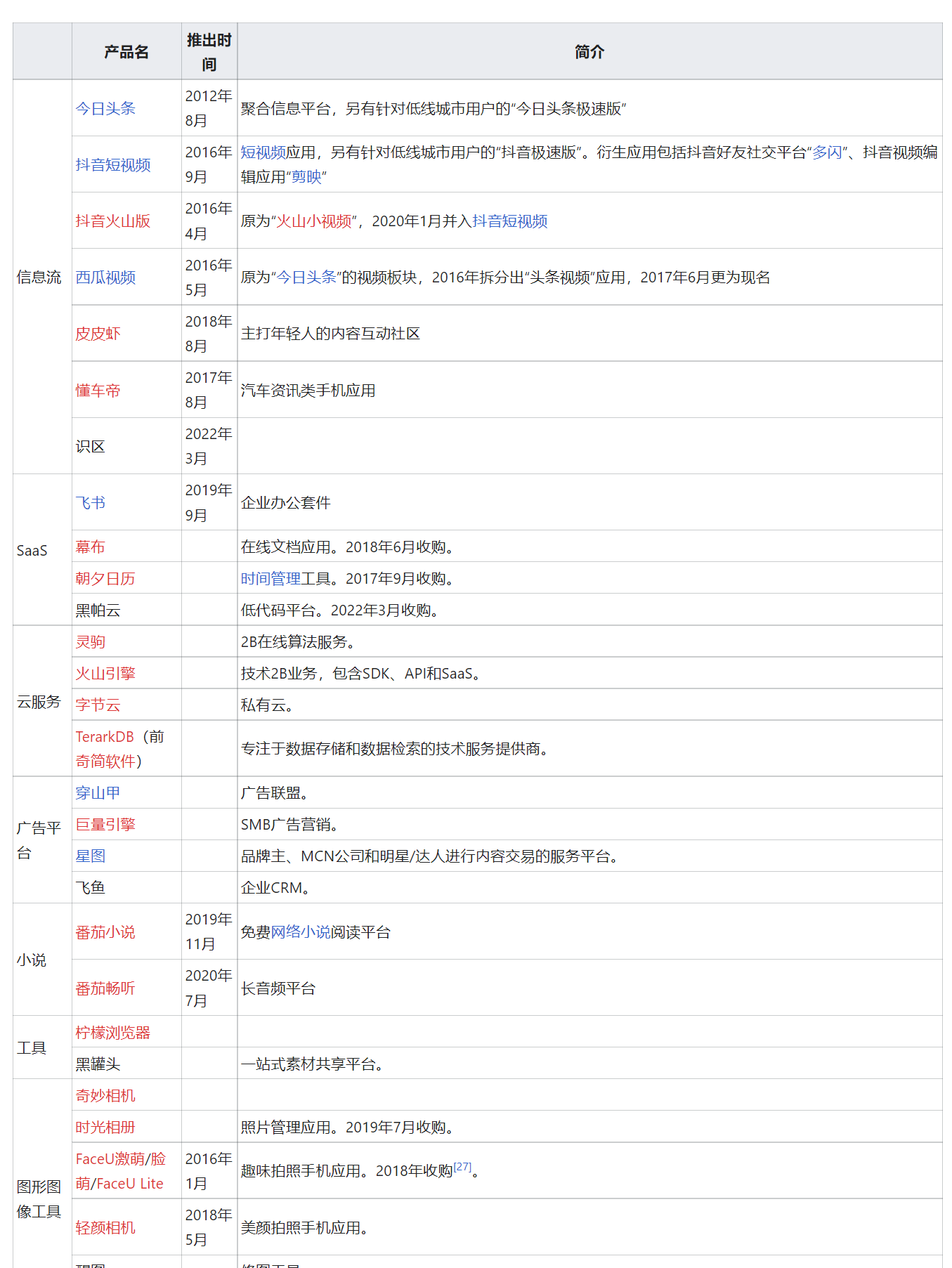This screenshot has height=1268, width=952.
Task: Click the 皮皮虾 red link
Action: [x=98, y=333]
